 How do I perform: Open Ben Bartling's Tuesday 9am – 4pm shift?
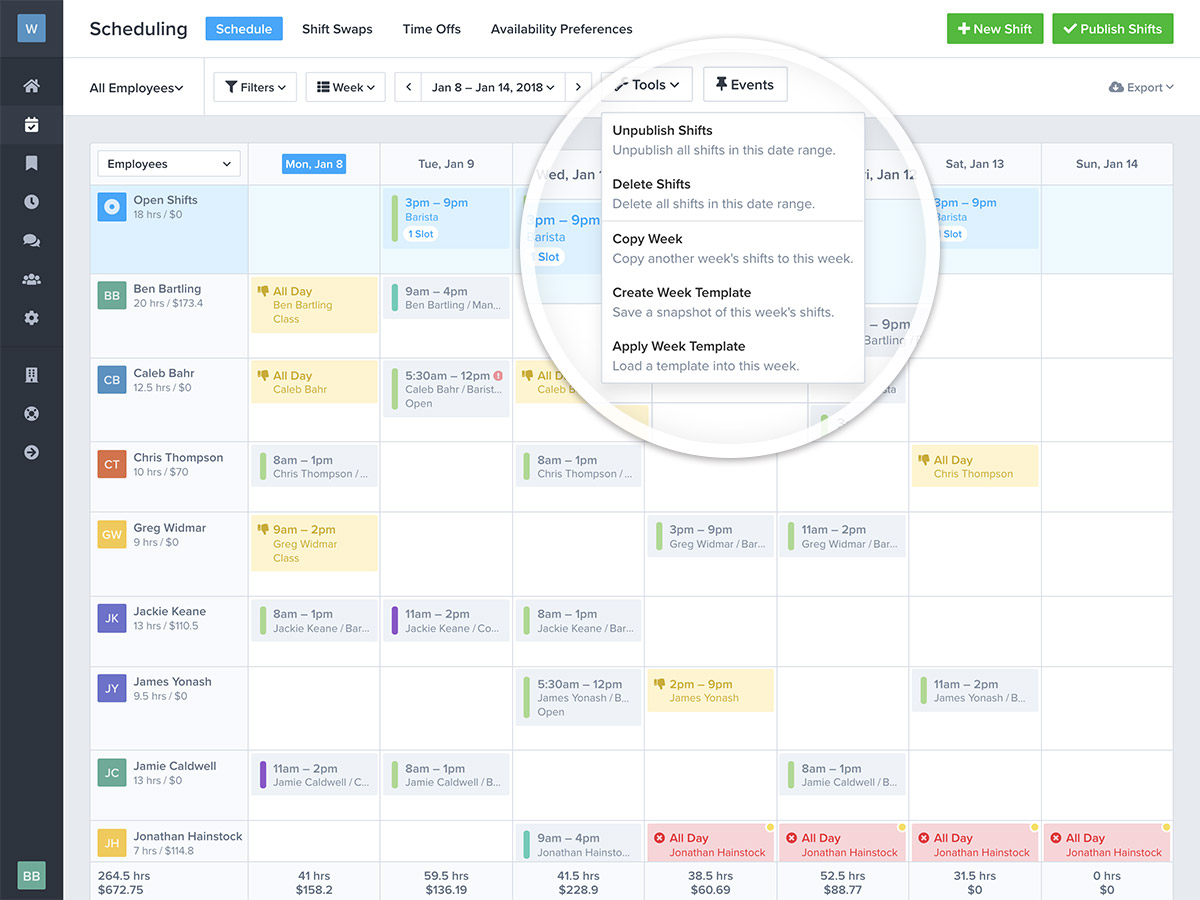446,298
